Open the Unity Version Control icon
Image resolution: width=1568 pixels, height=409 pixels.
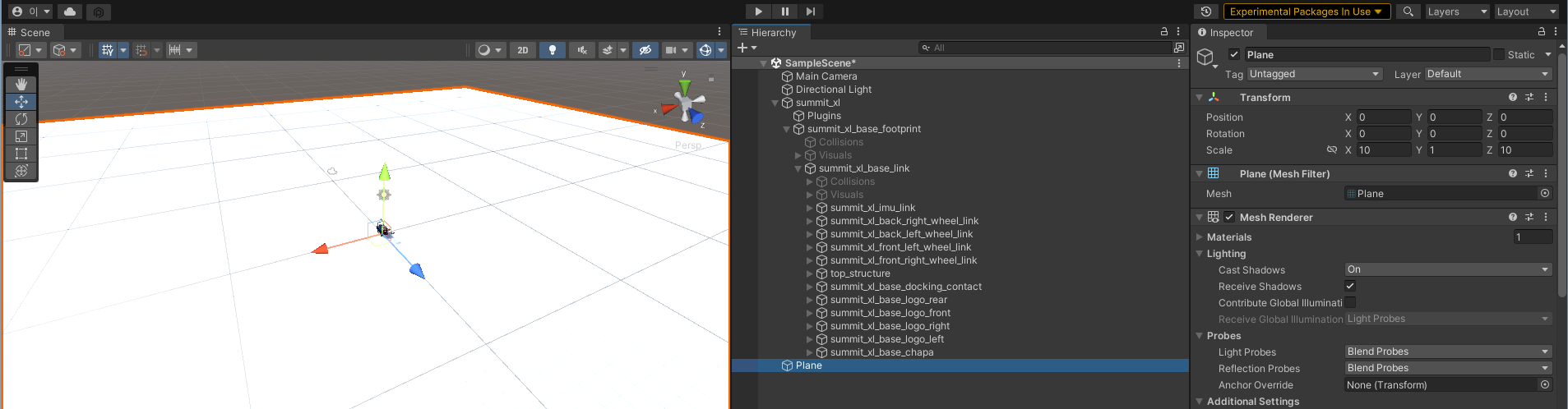pos(99,11)
